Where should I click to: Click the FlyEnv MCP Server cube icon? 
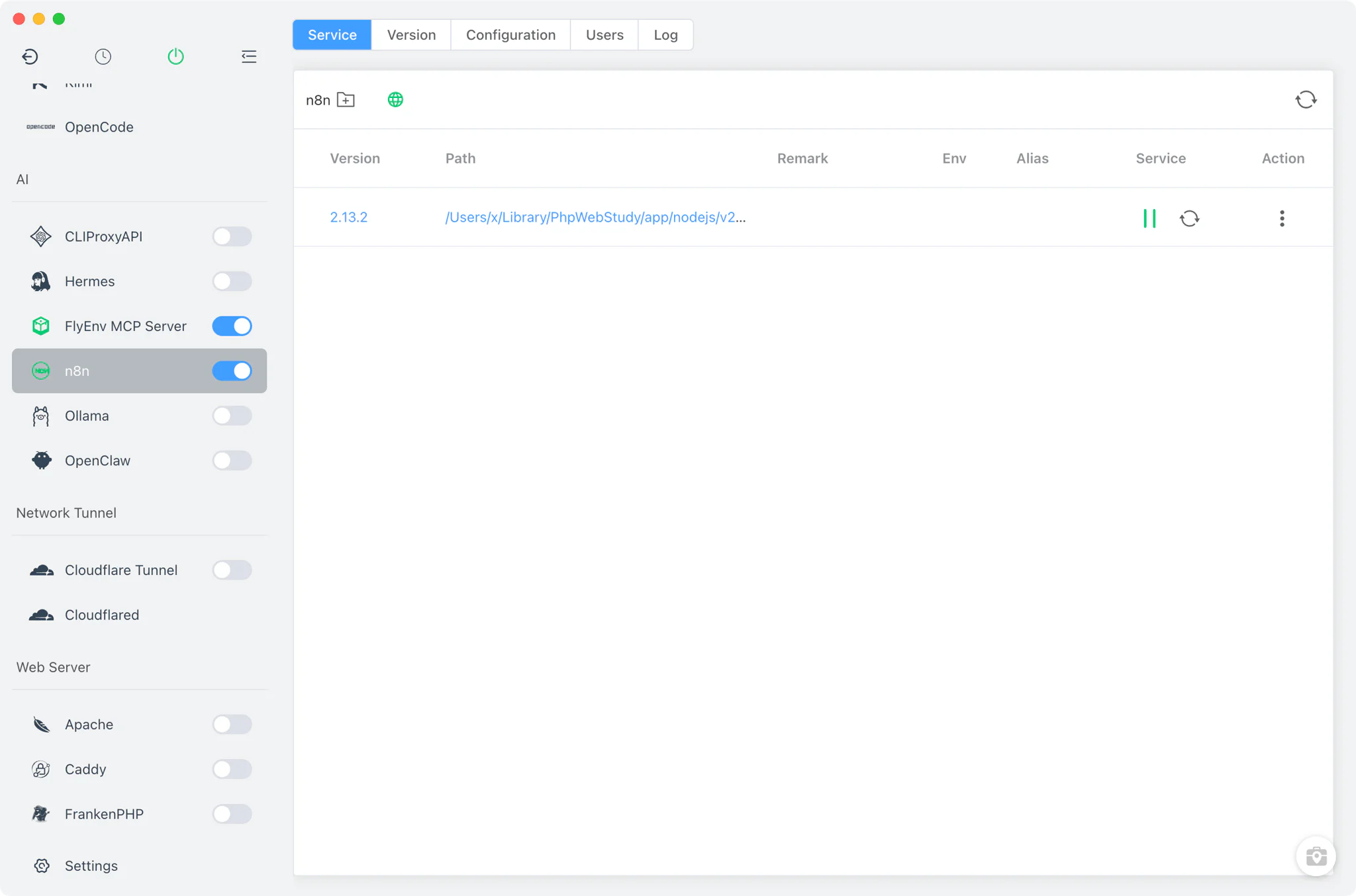click(x=40, y=326)
